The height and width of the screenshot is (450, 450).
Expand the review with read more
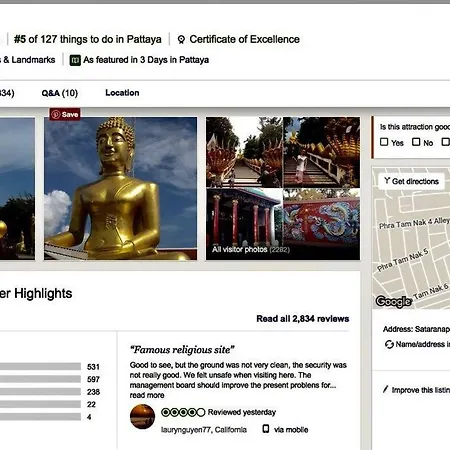pyautogui.click(x=147, y=395)
